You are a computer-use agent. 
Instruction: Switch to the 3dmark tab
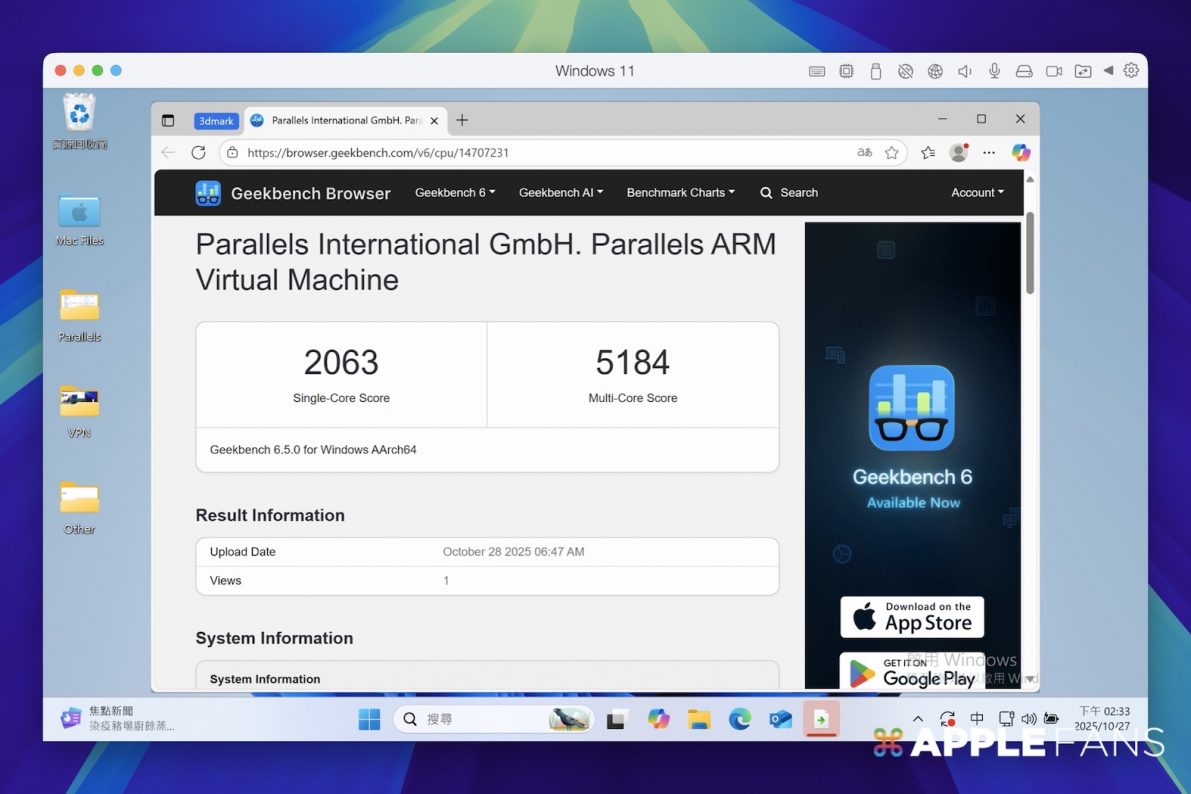click(216, 121)
